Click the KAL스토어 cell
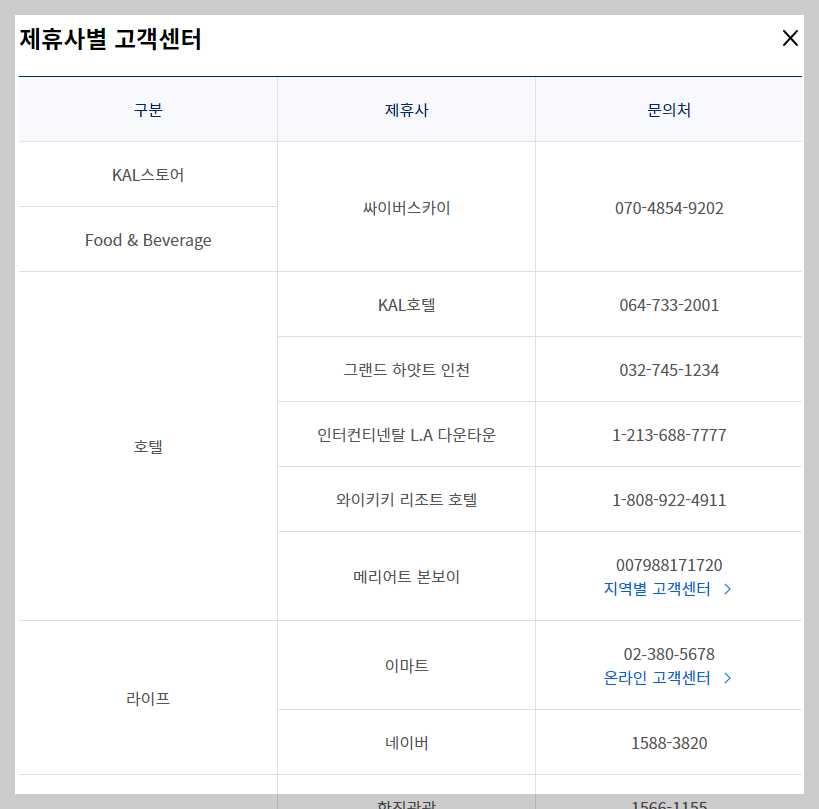This screenshot has height=809, width=819. [x=148, y=174]
